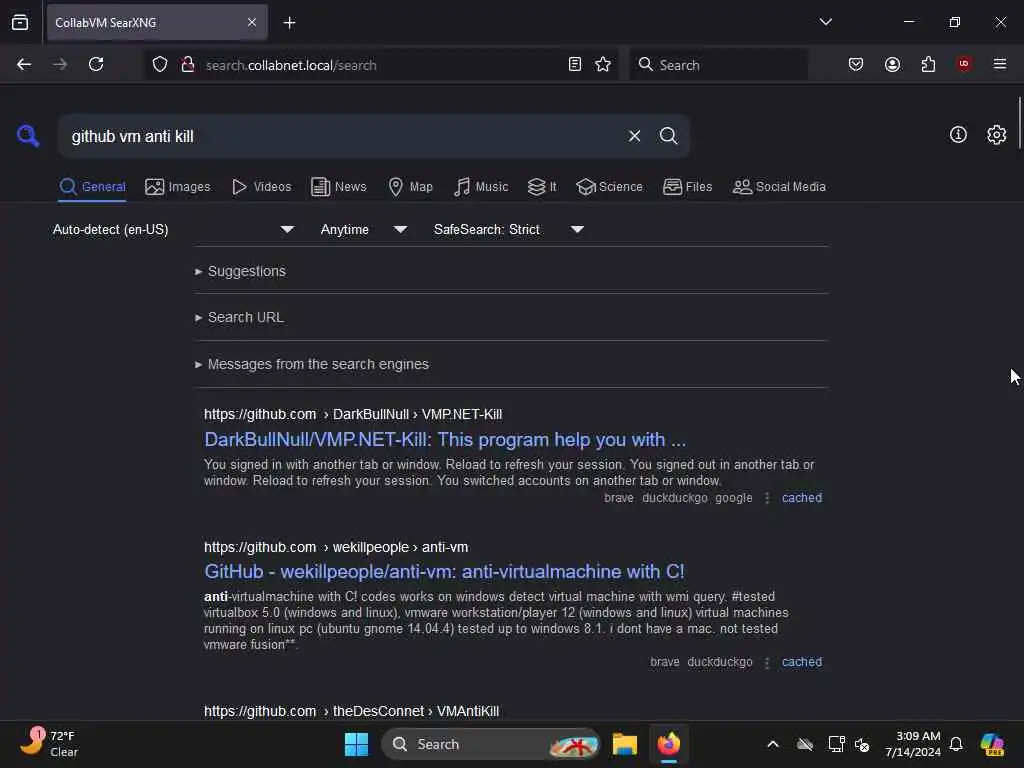
Task: Switch to the It tab
Action: pos(542,187)
